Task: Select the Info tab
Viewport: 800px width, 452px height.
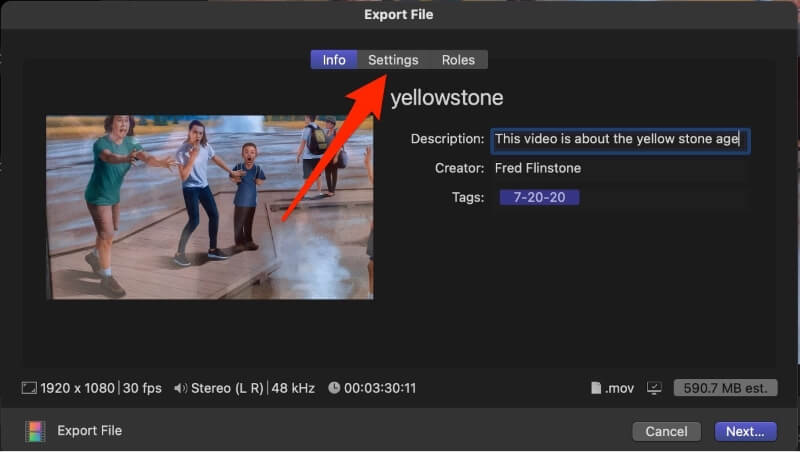Action: (x=334, y=60)
